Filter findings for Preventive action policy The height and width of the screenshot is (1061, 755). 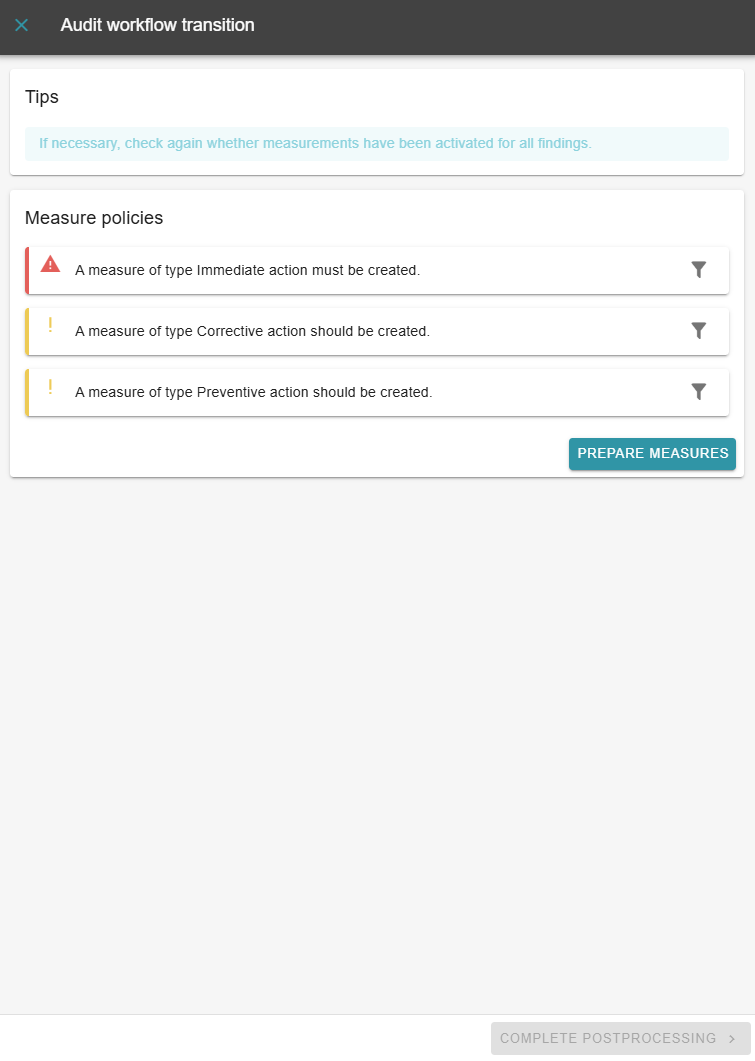pos(699,391)
